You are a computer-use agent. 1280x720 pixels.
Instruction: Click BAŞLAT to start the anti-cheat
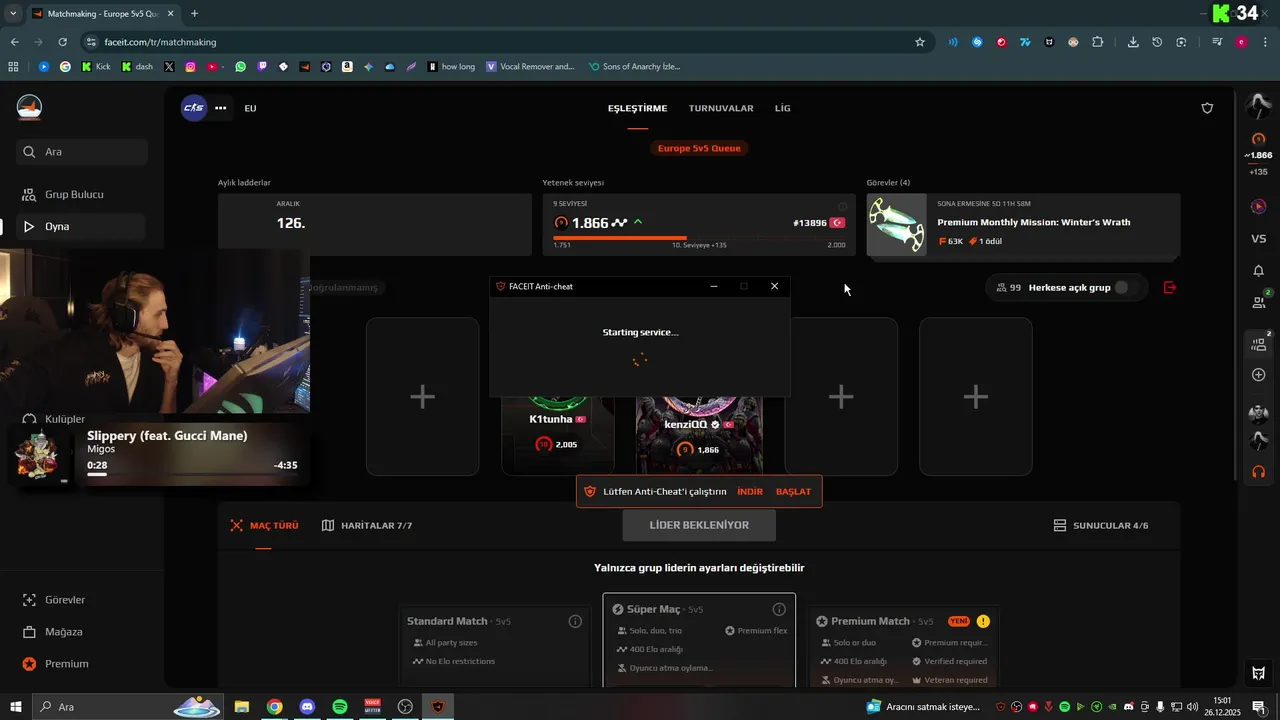tap(793, 492)
